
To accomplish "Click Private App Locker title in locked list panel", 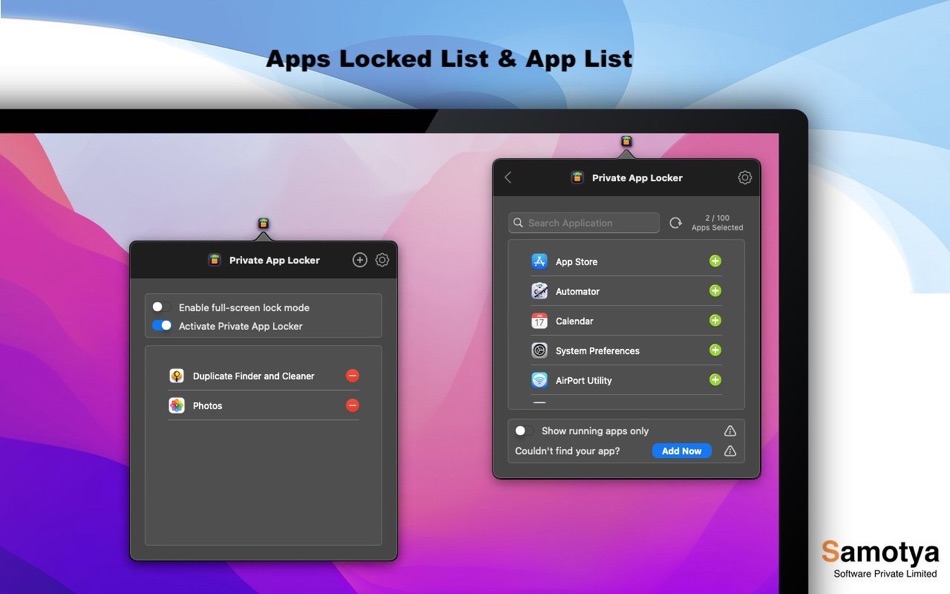I will coord(274,260).
